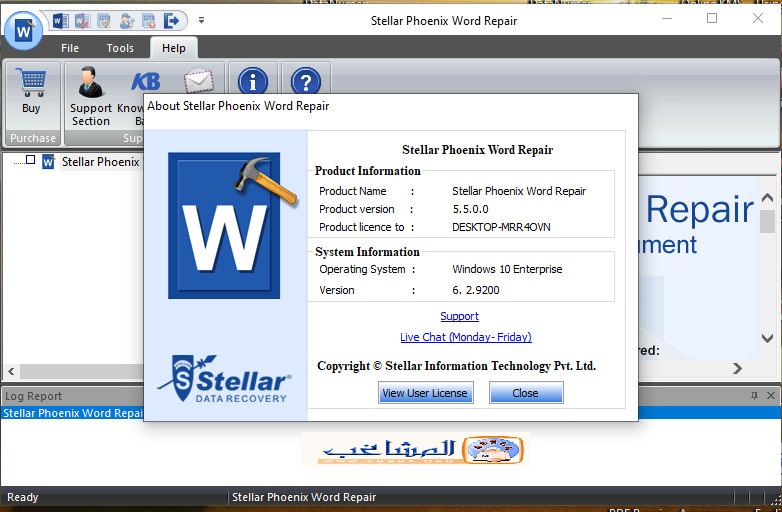Screen dimensions: 782x512
Task: Click the preview pane scroll down arrow
Action: [x=768, y=338]
